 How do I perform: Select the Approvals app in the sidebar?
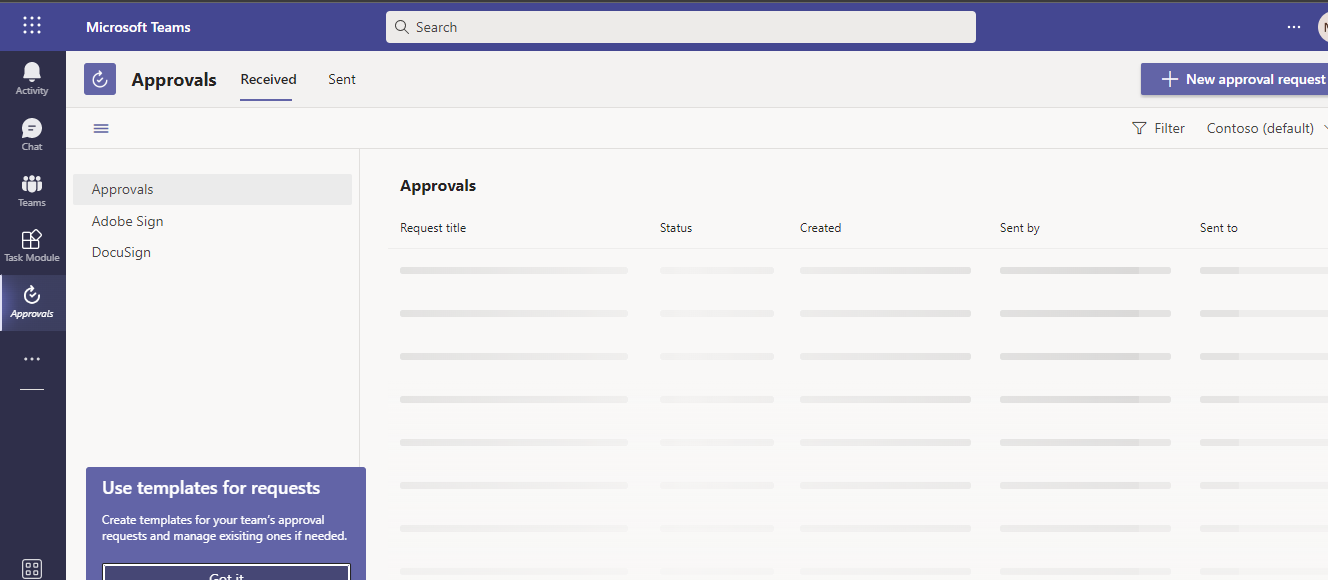pyautogui.click(x=32, y=302)
